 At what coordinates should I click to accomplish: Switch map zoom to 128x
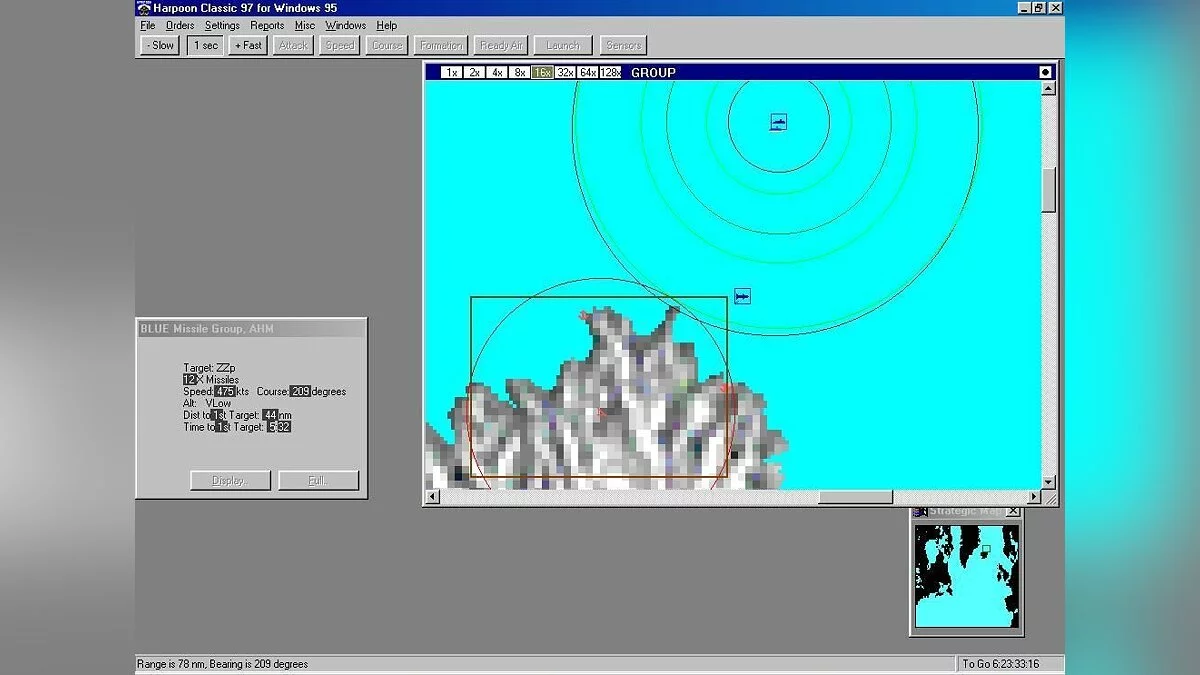pyautogui.click(x=611, y=72)
